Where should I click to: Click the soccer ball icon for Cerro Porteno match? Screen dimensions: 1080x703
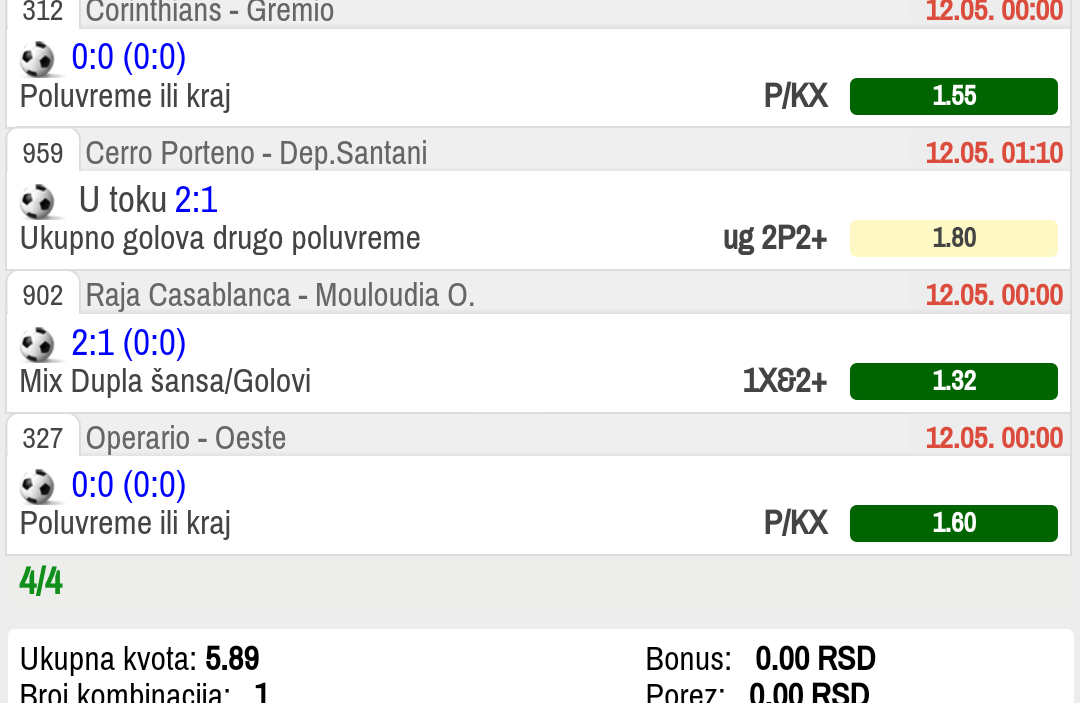pos(38,201)
